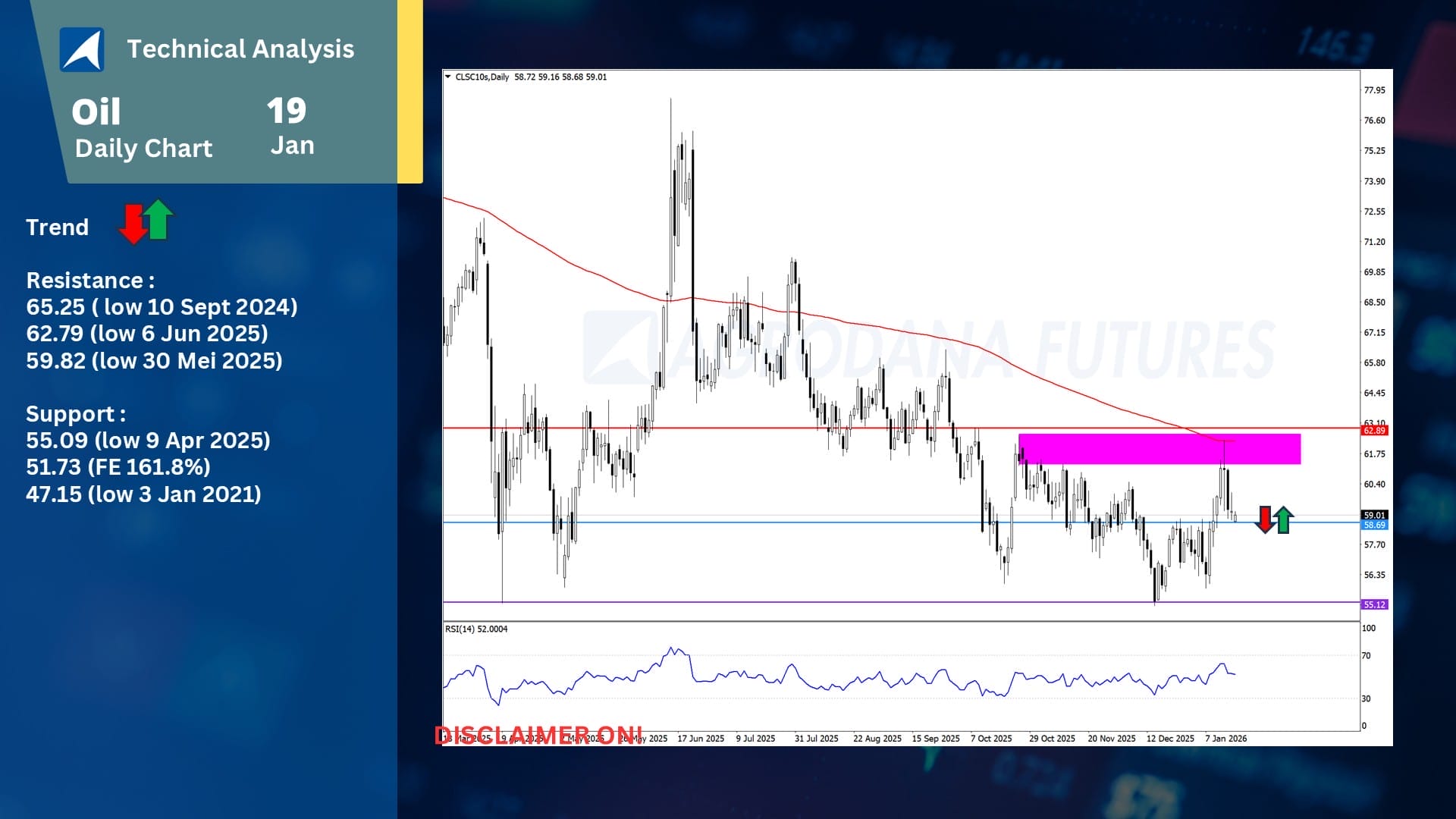Click the green up Trend arrow

coord(158,219)
